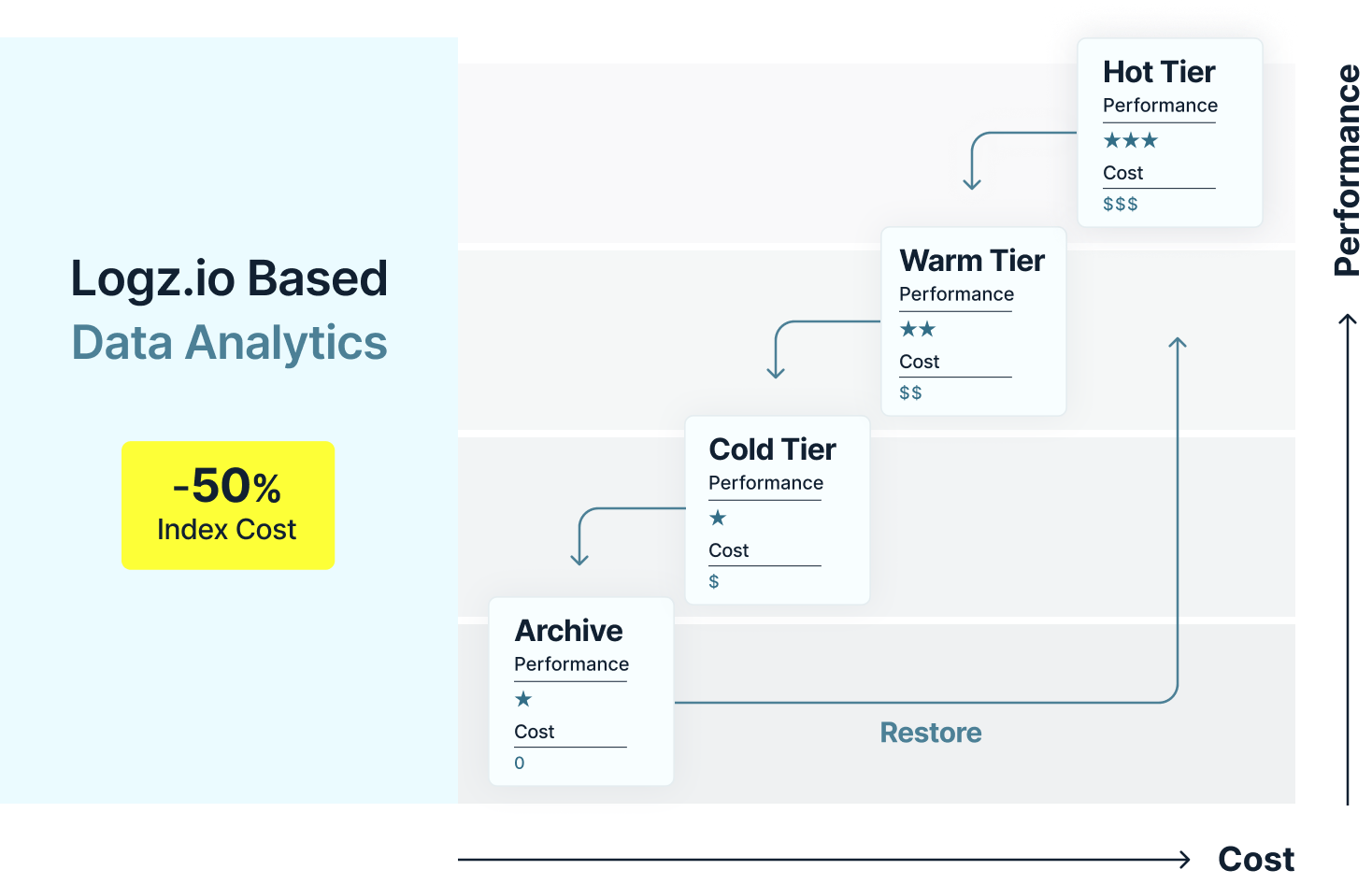Click the single star in Cold Tier
Screen dimensions: 1372x884
coord(718,518)
